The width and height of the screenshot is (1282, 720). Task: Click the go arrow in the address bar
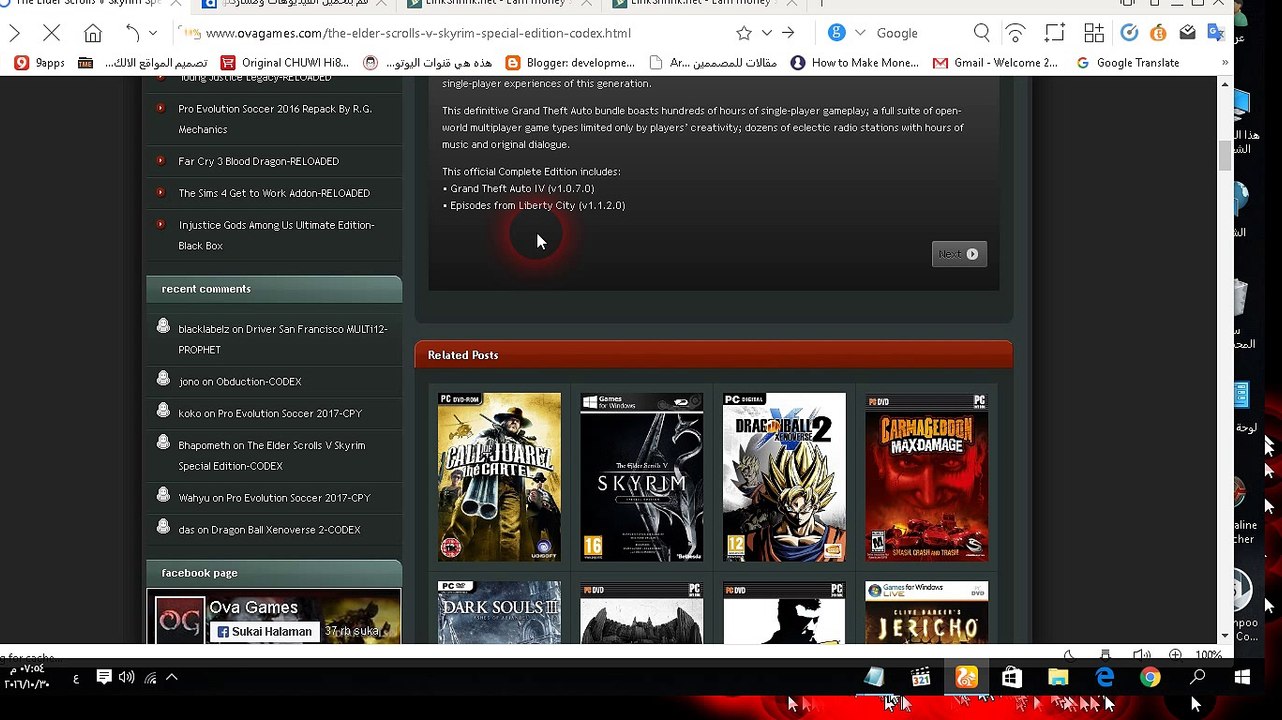click(x=788, y=33)
